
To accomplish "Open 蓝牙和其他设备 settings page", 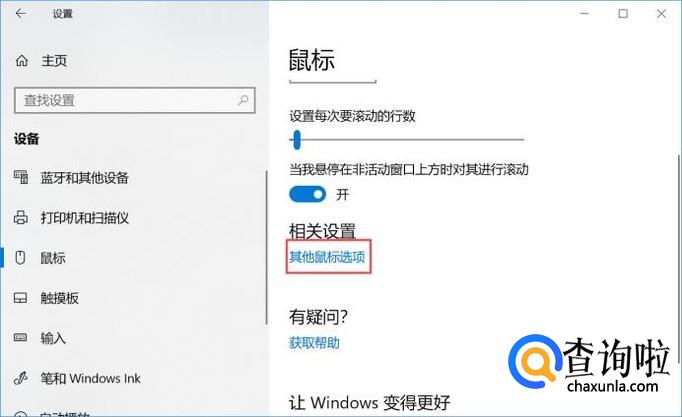I will [x=84, y=177].
